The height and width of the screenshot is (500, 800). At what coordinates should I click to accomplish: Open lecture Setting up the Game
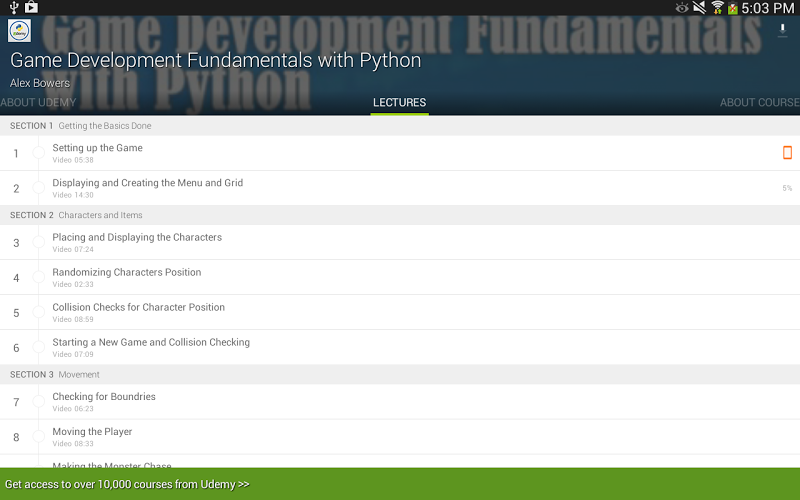coord(400,153)
